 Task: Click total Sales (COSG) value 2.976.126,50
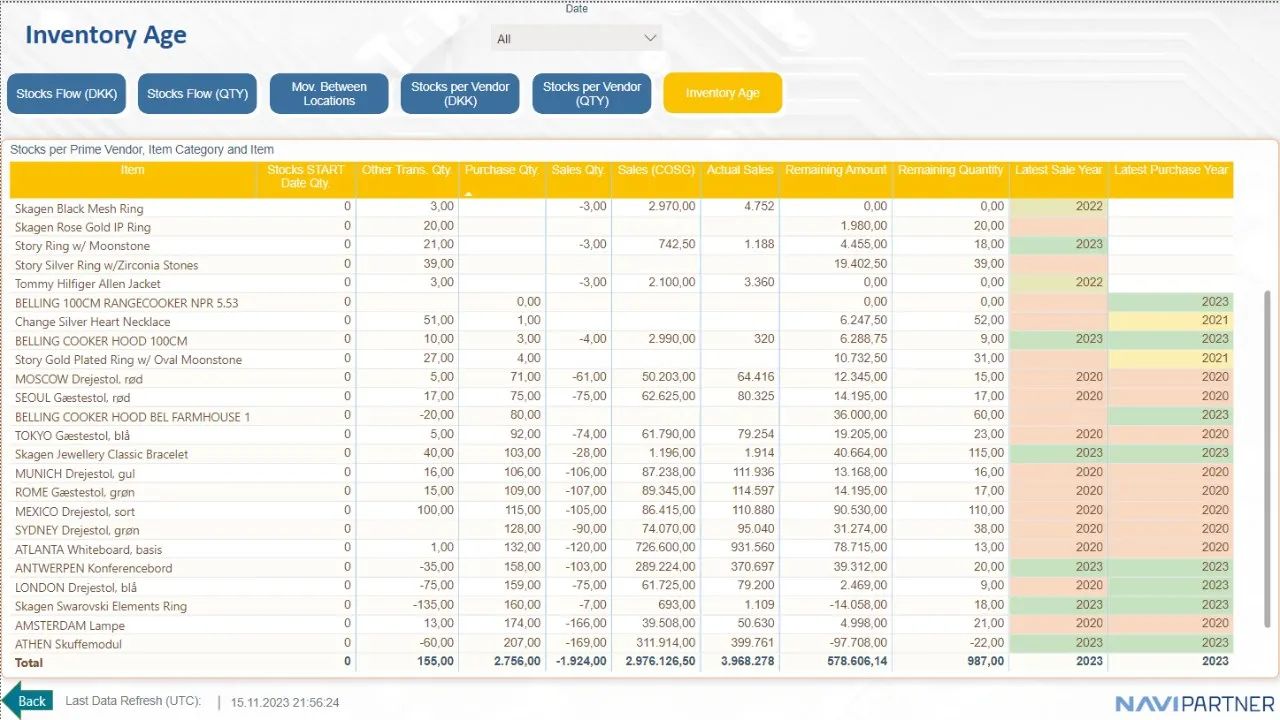tap(661, 661)
